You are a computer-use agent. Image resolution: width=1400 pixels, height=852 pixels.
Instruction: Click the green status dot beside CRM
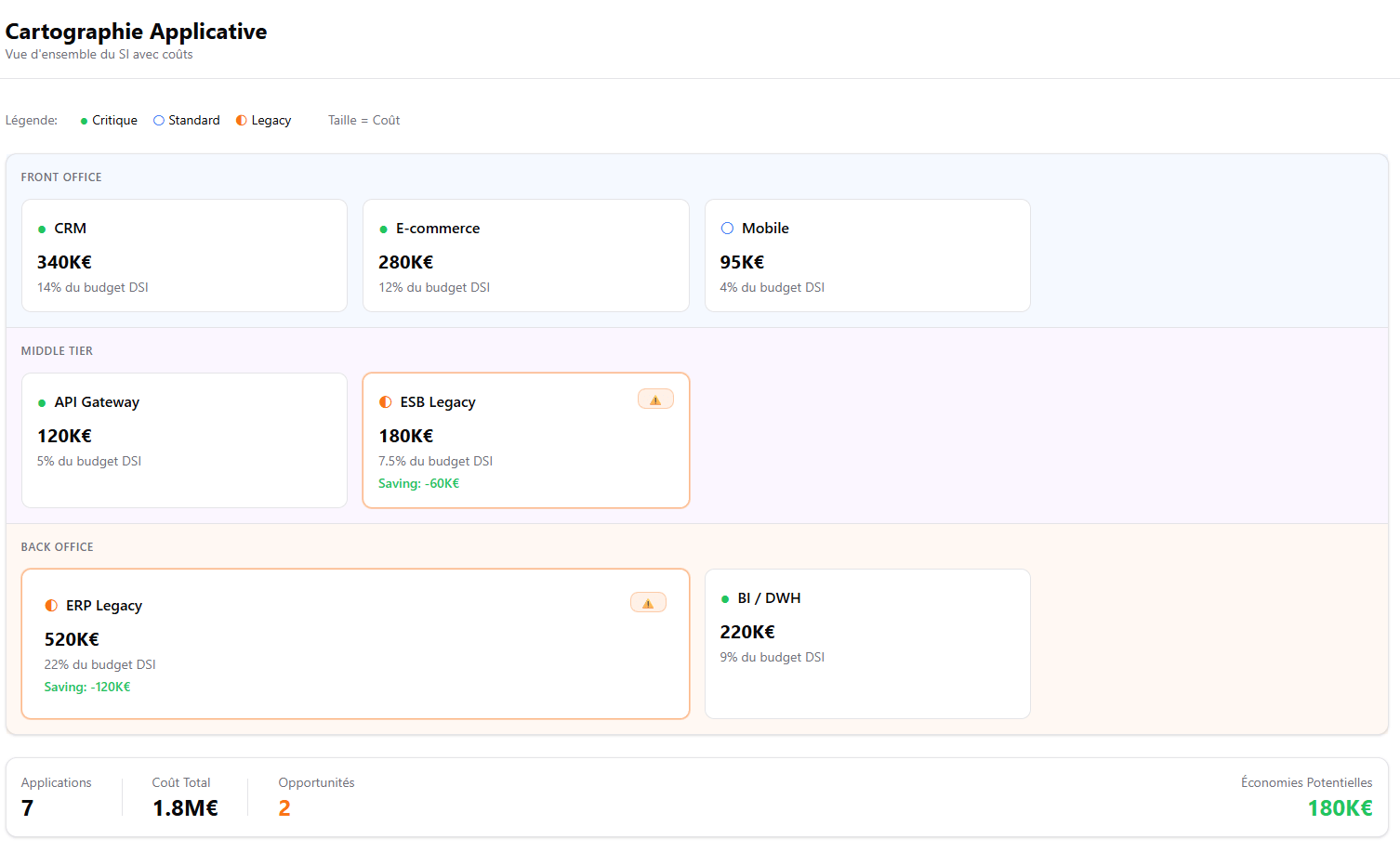coord(42,229)
